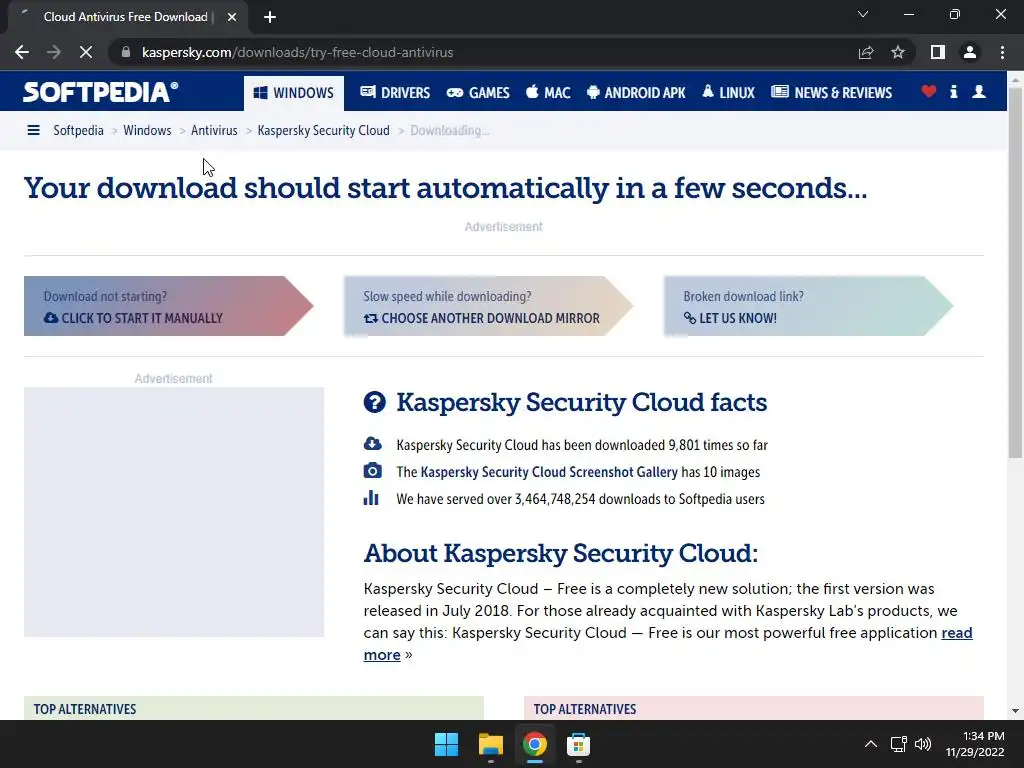Click the network icon in system tray
This screenshot has height=768, width=1024.
tap(899, 744)
